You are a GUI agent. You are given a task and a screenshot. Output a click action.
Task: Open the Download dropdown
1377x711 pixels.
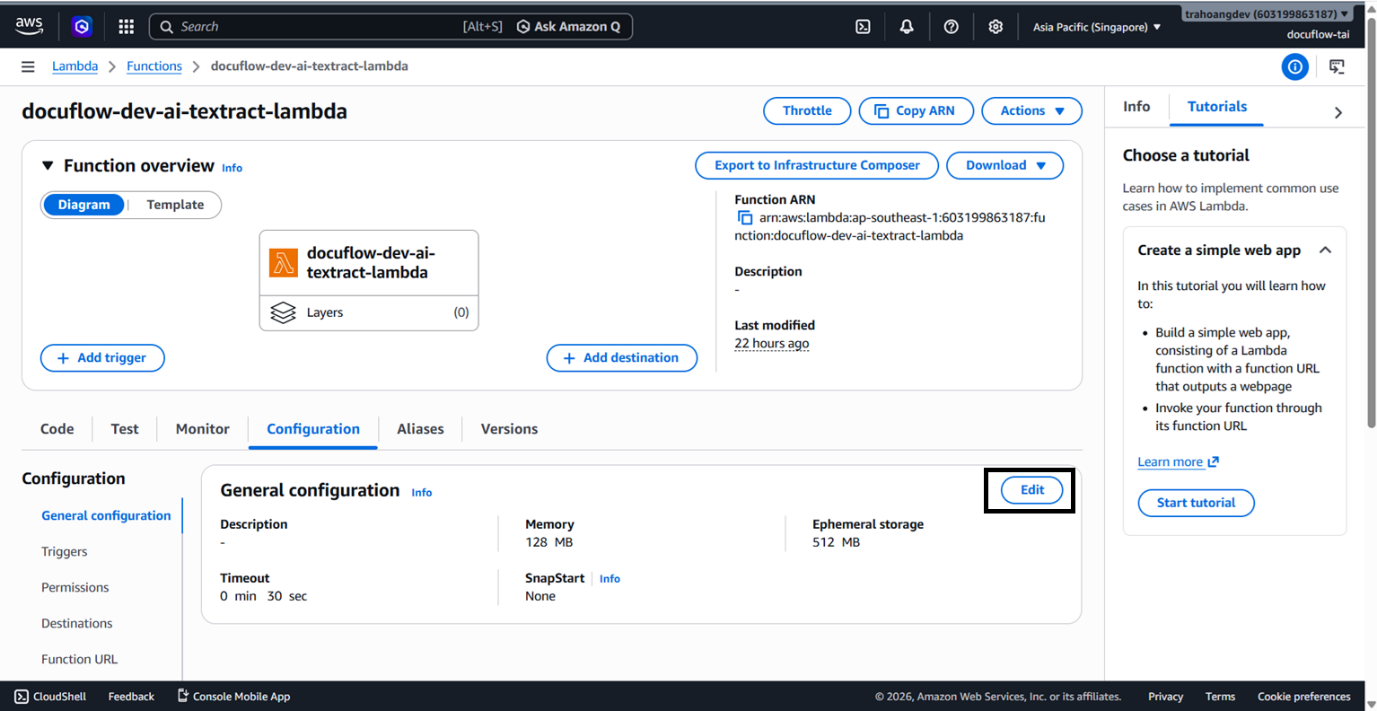pyautogui.click(x=1005, y=165)
